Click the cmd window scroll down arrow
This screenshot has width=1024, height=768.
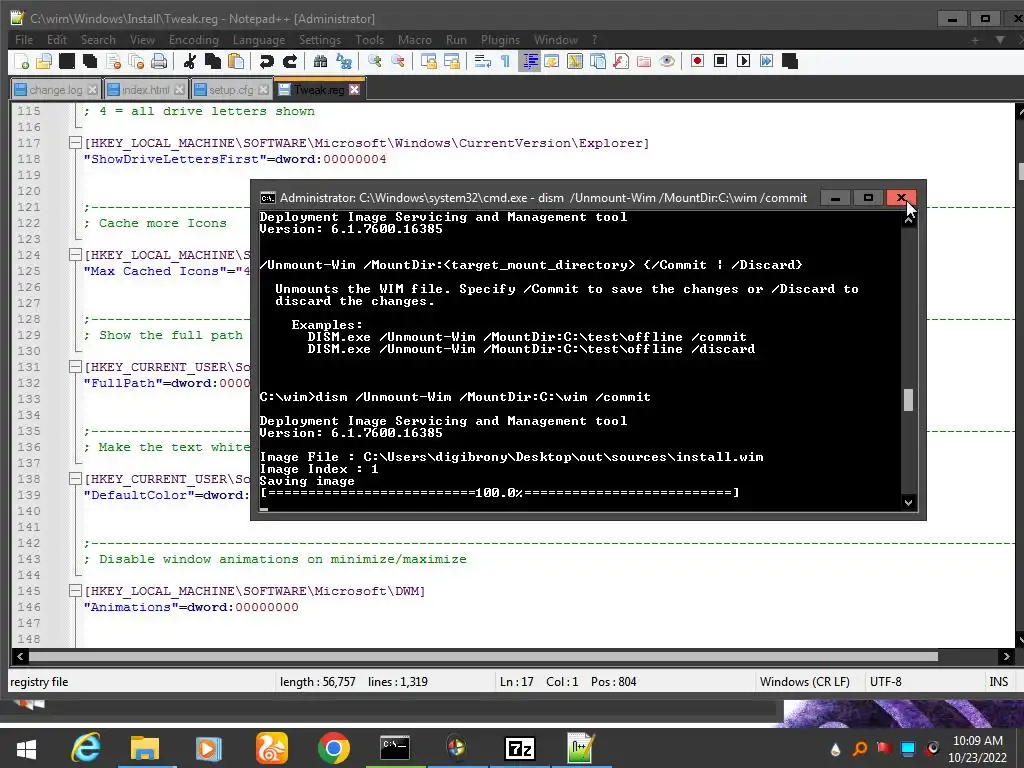point(908,502)
